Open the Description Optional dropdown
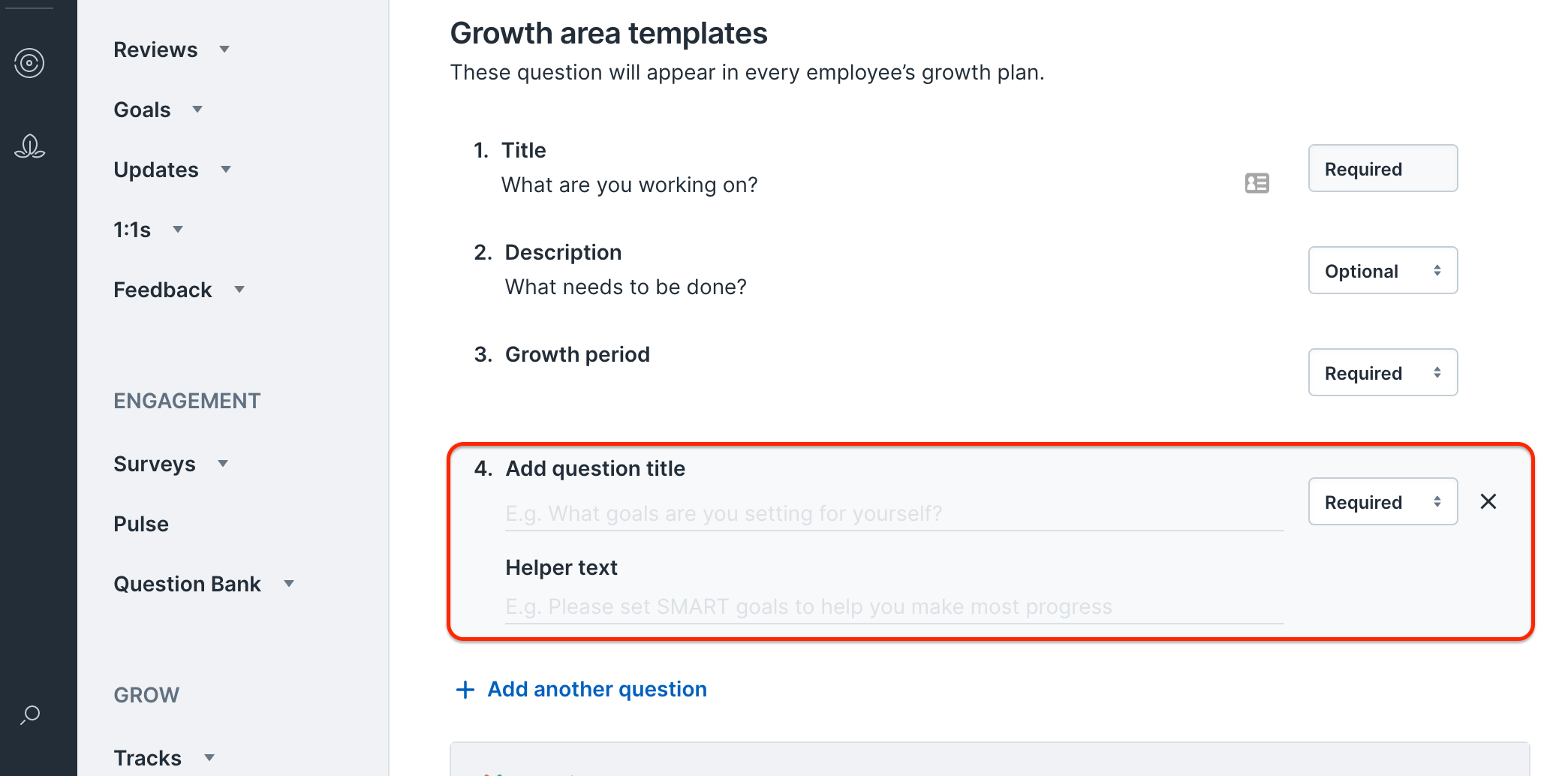This screenshot has height=776, width=1568. pos(1383,270)
